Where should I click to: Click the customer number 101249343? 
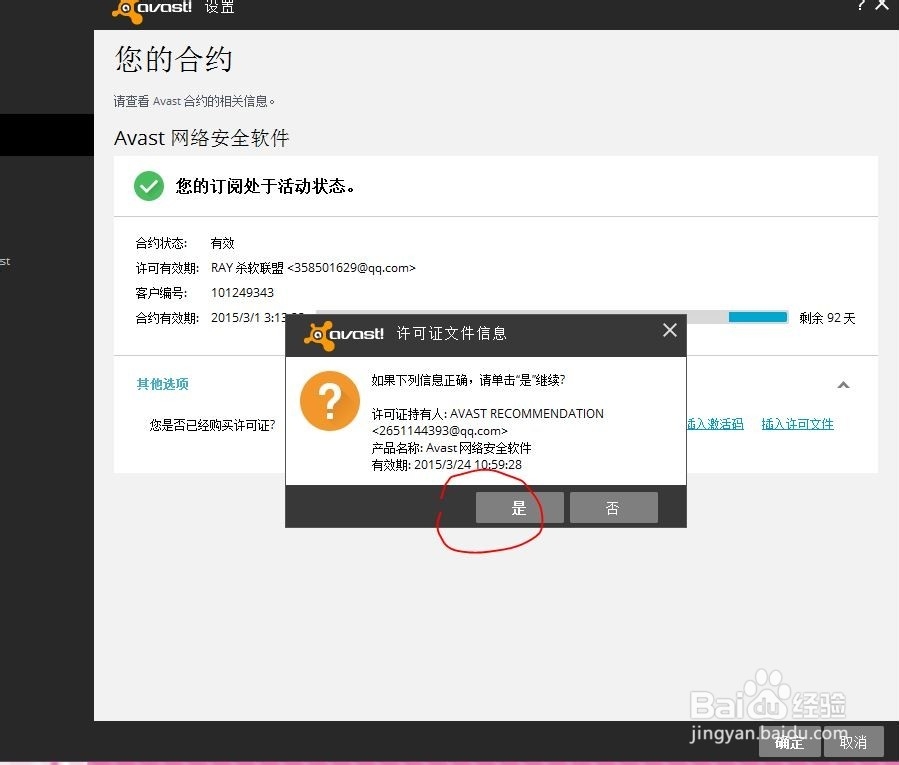[243, 292]
